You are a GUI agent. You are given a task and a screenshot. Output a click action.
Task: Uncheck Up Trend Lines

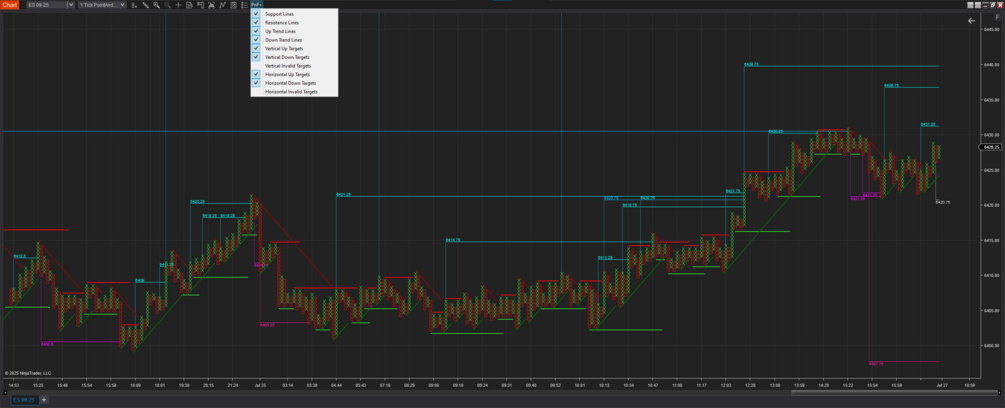[x=294, y=31]
